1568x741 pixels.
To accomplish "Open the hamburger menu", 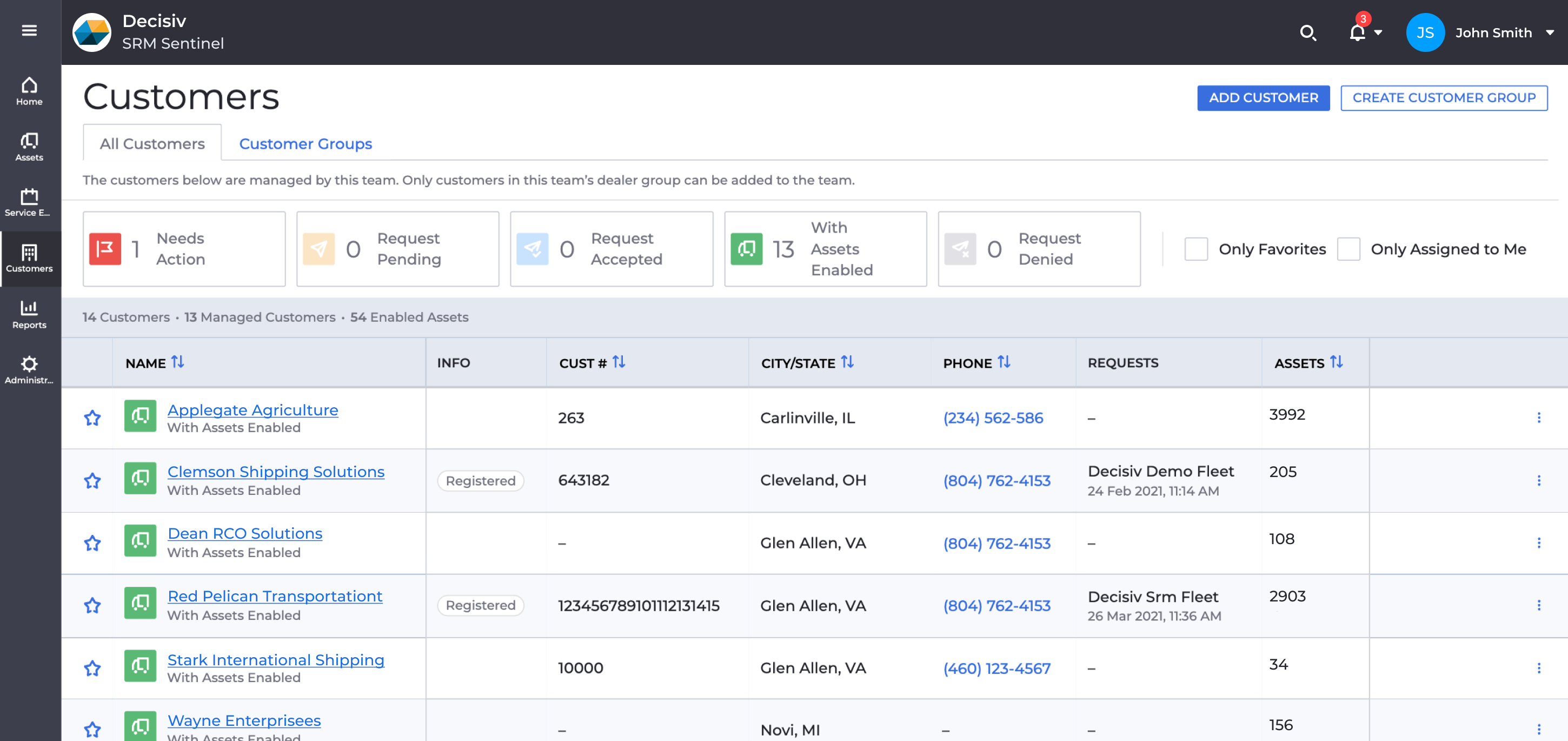I will tap(29, 30).
